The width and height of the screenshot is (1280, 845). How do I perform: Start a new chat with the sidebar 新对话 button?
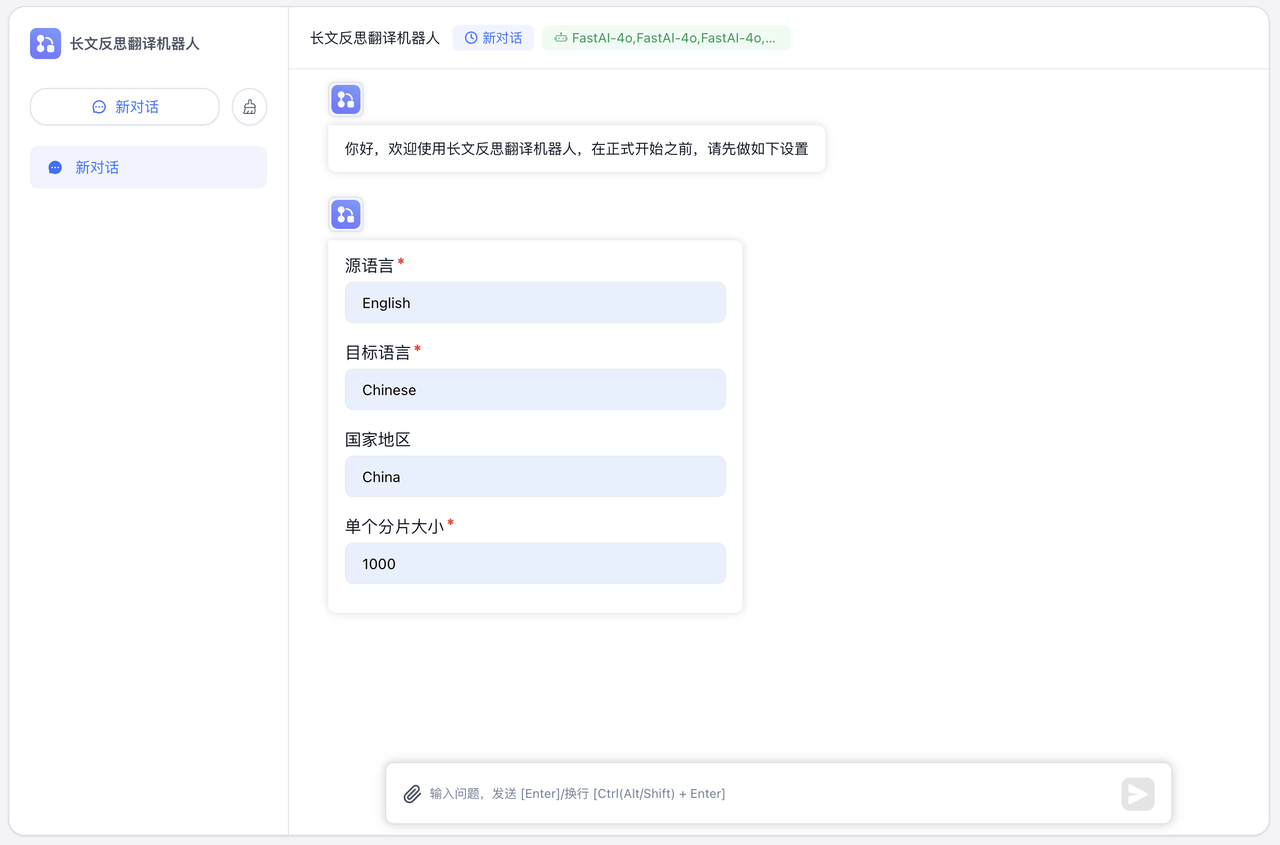click(x=125, y=107)
